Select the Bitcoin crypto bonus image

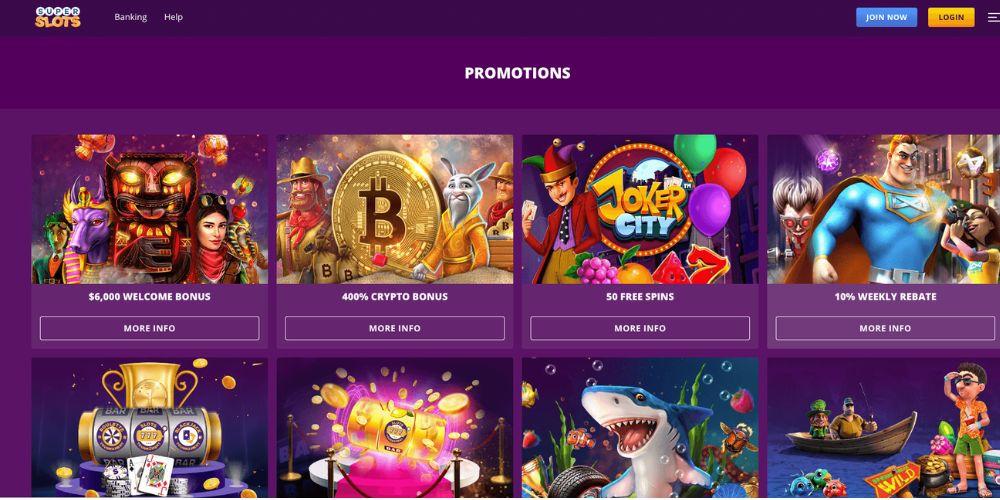point(395,209)
